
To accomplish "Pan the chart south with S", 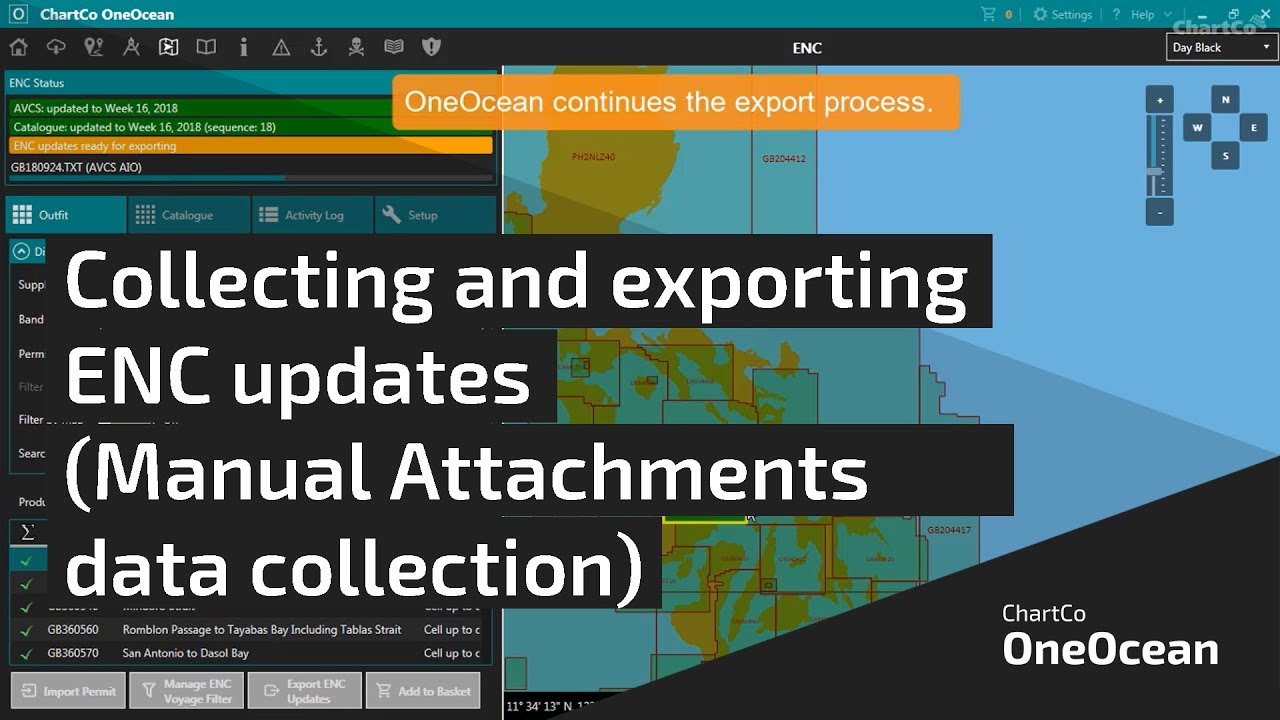I will pyautogui.click(x=1225, y=155).
